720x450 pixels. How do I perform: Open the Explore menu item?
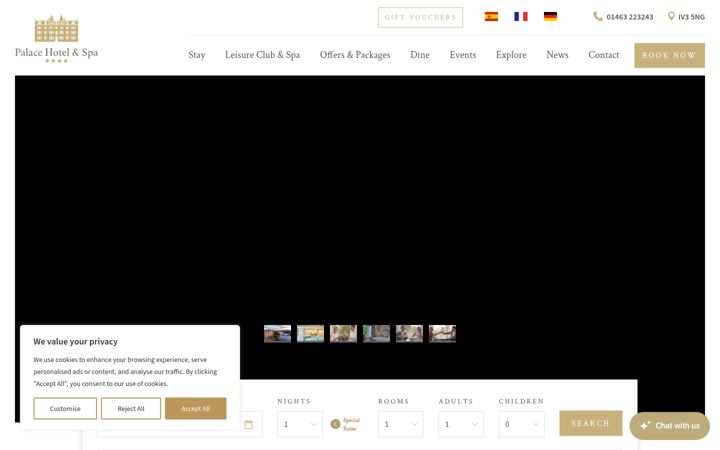point(511,55)
